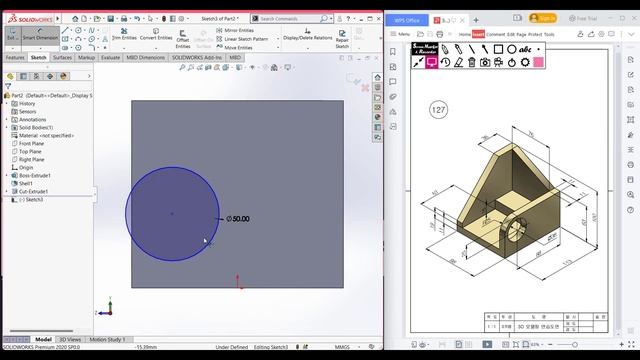Screen dimensions: 640x360
Task: Cancel the sketch with red X corner icon
Action: click(x=365, y=88)
